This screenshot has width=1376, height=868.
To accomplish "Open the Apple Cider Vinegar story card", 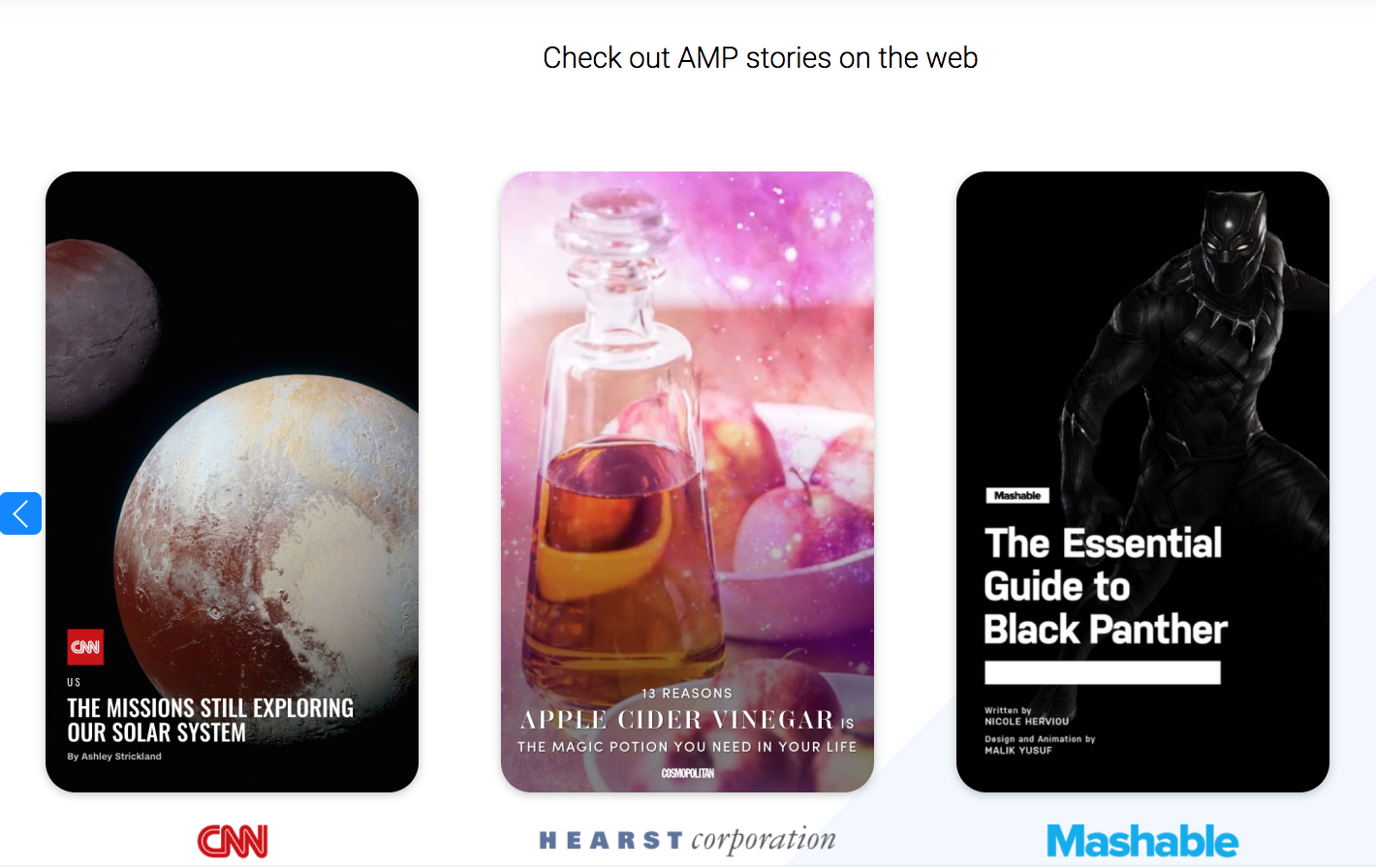I will tap(687, 481).
